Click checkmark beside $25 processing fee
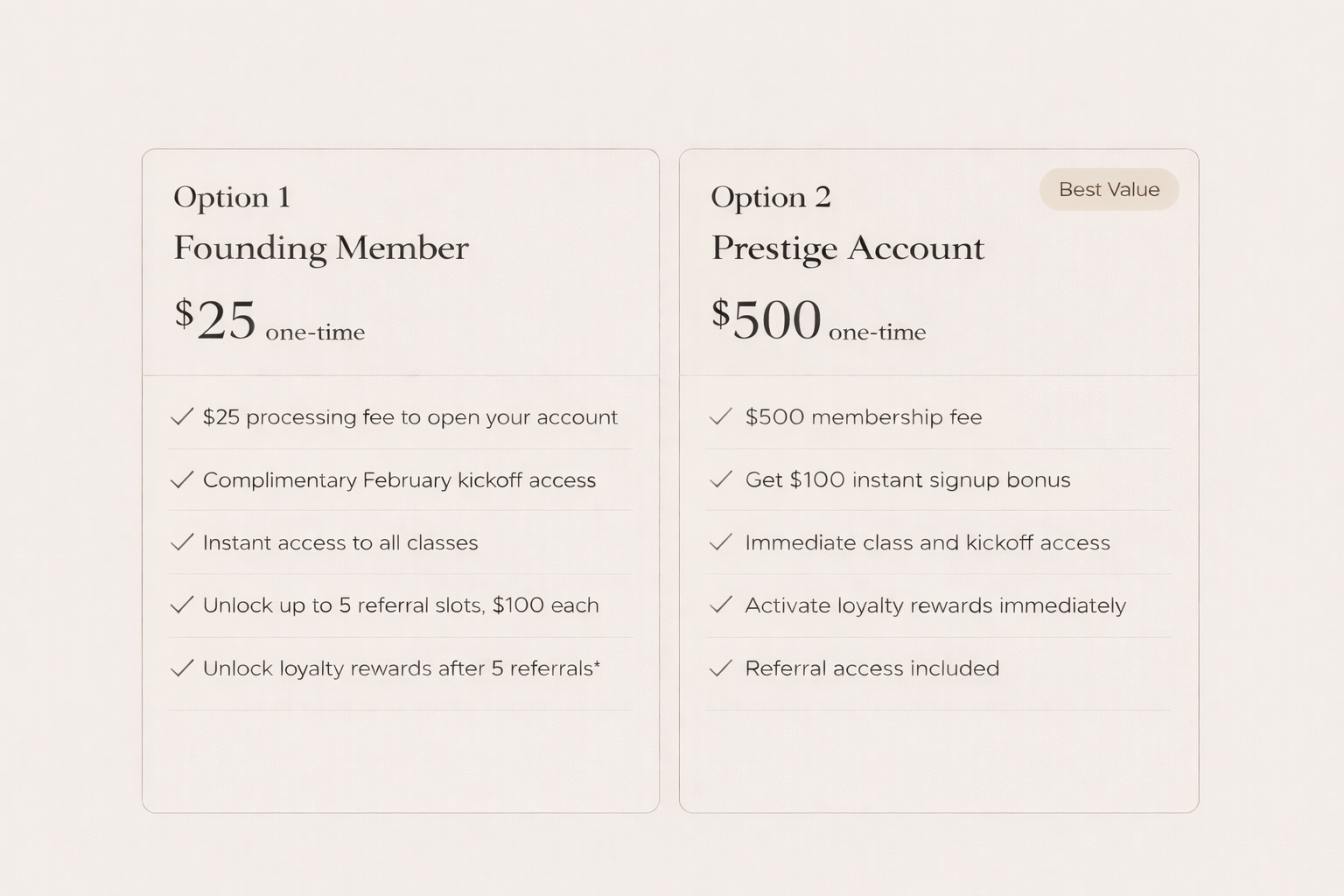This screenshot has width=1344, height=896. pyautogui.click(x=182, y=416)
